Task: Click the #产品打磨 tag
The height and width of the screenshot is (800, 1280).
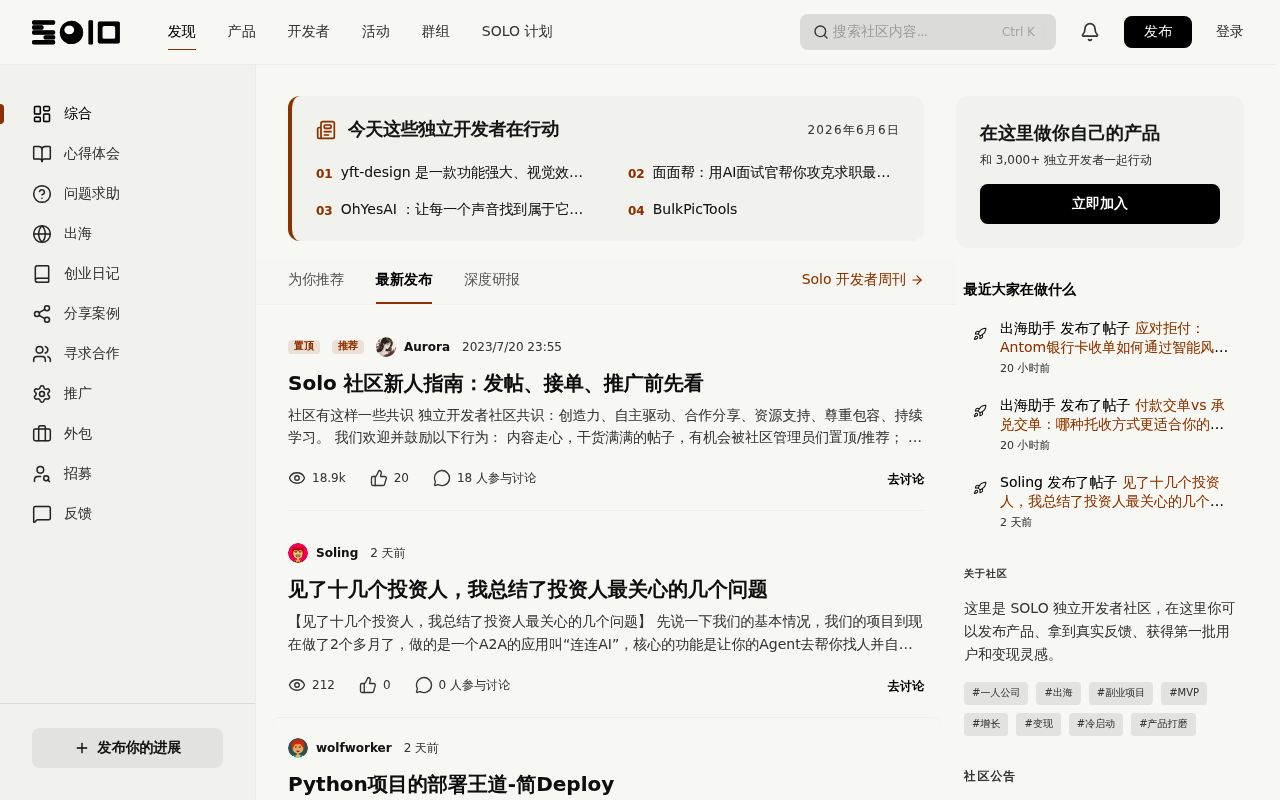Action: pos(1163,724)
